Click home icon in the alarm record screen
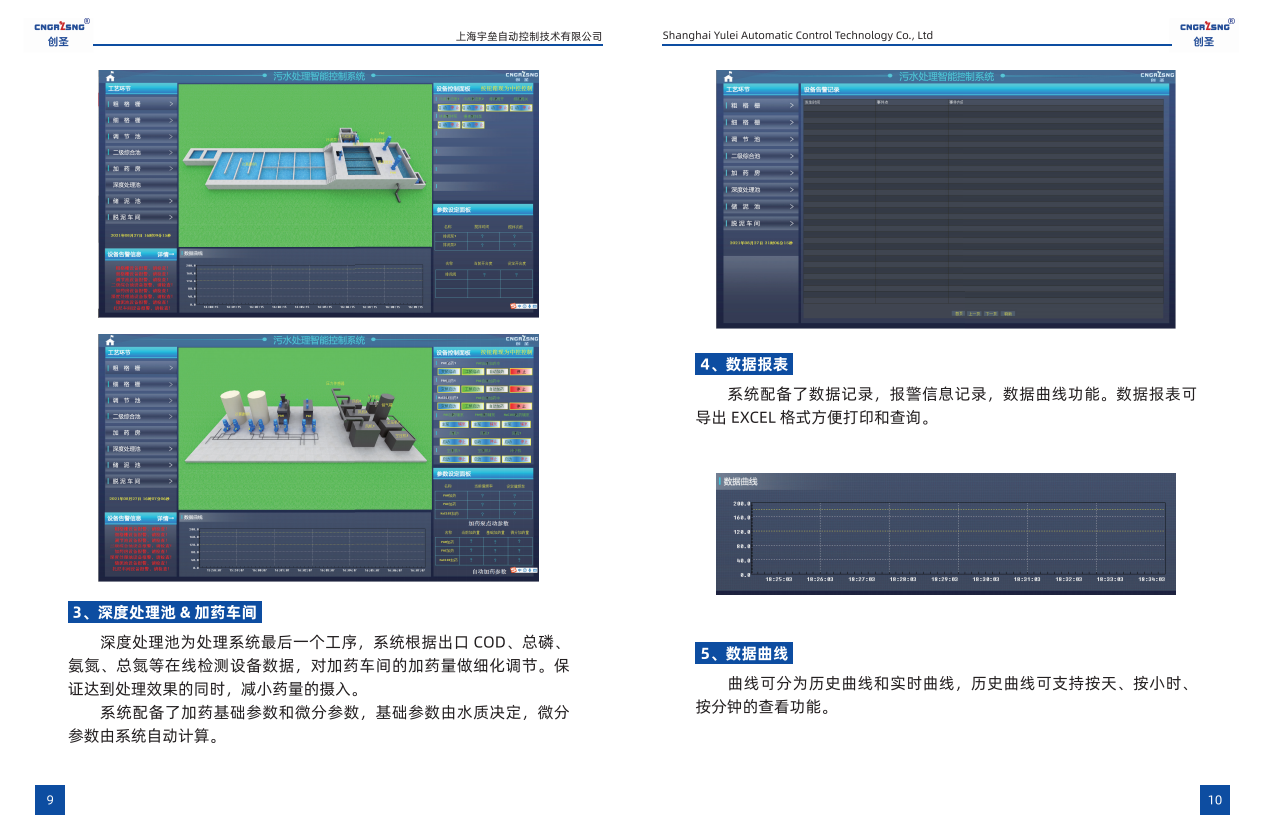The width and height of the screenshot is (1266, 832). (x=730, y=77)
